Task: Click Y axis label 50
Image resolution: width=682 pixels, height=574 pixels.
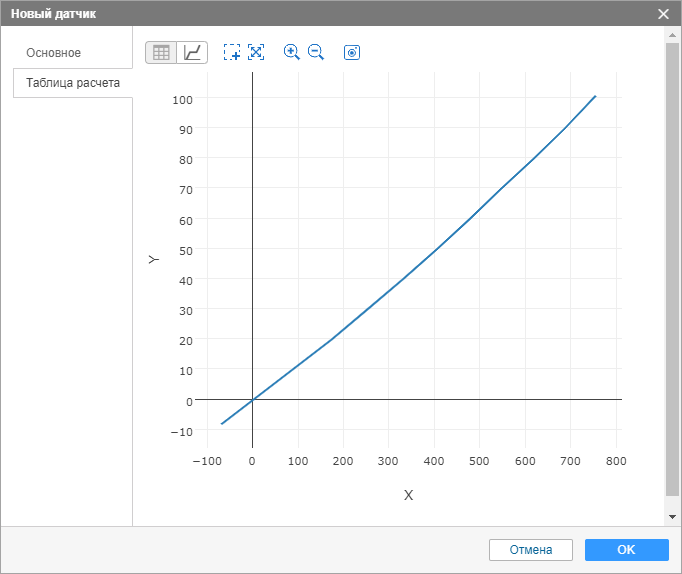Action: [x=186, y=251]
